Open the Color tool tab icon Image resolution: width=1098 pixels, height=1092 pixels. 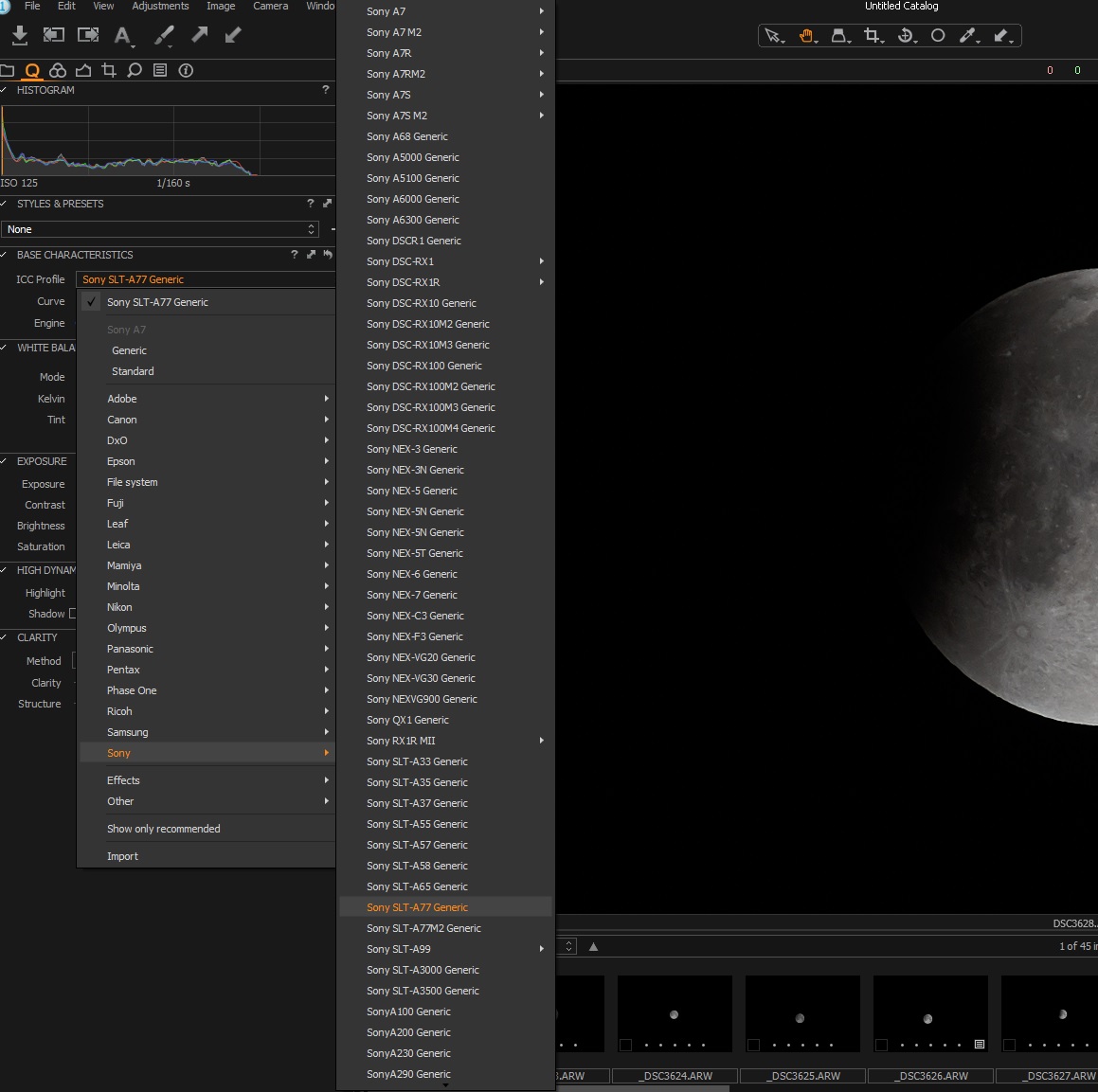[58, 70]
